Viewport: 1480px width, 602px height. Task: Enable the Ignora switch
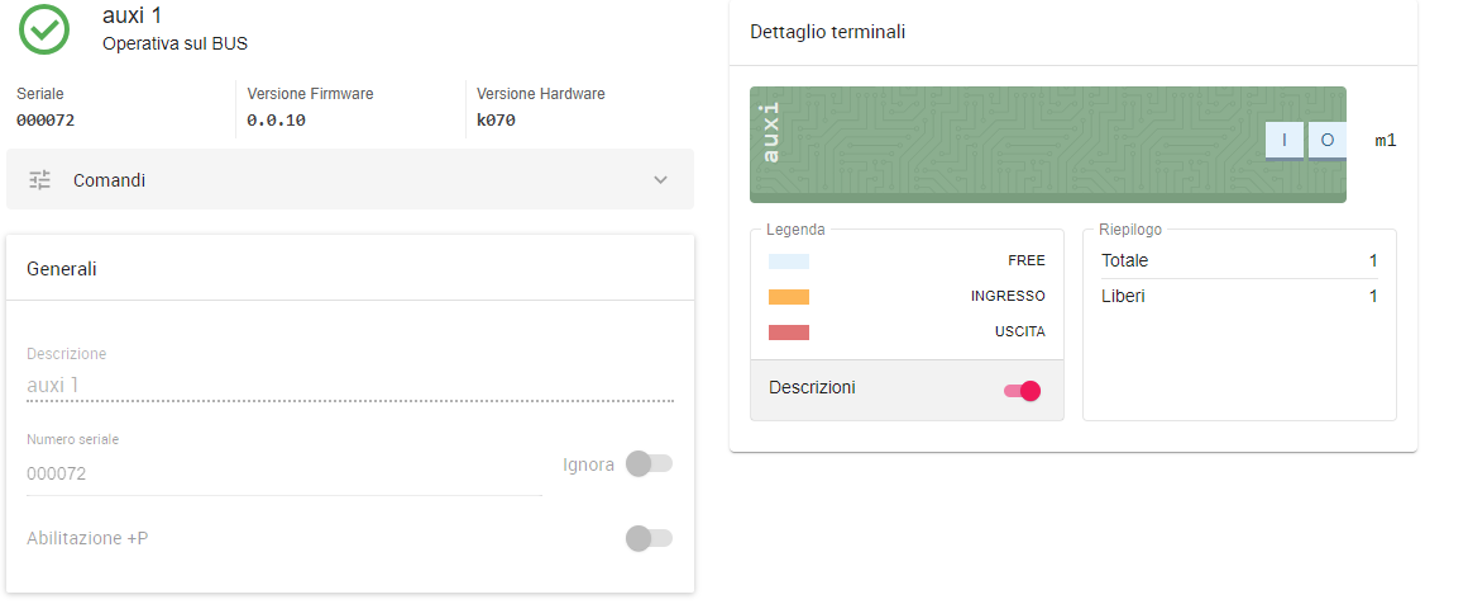click(x=649, y=464)
